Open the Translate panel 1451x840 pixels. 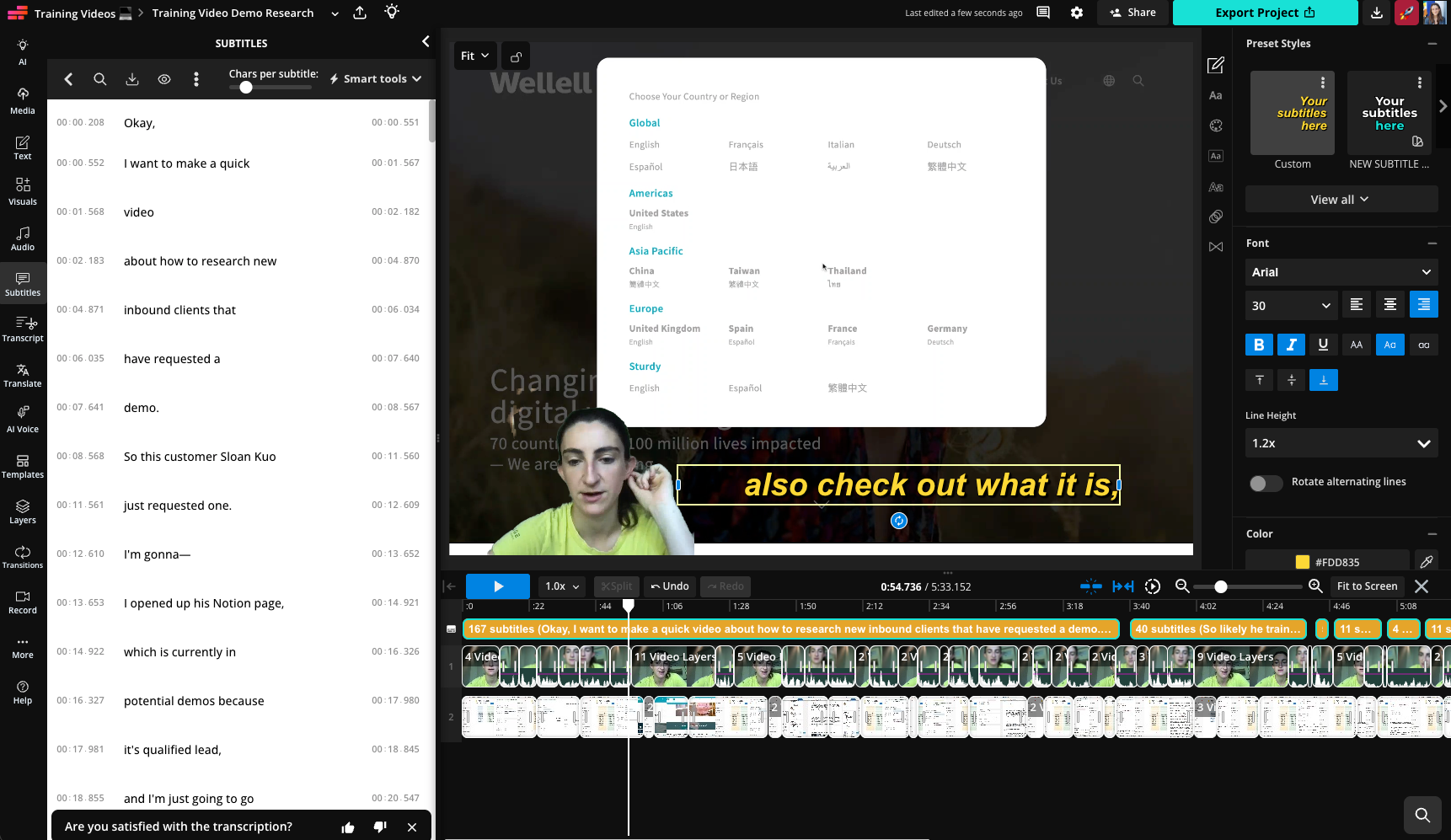(23, 375)
